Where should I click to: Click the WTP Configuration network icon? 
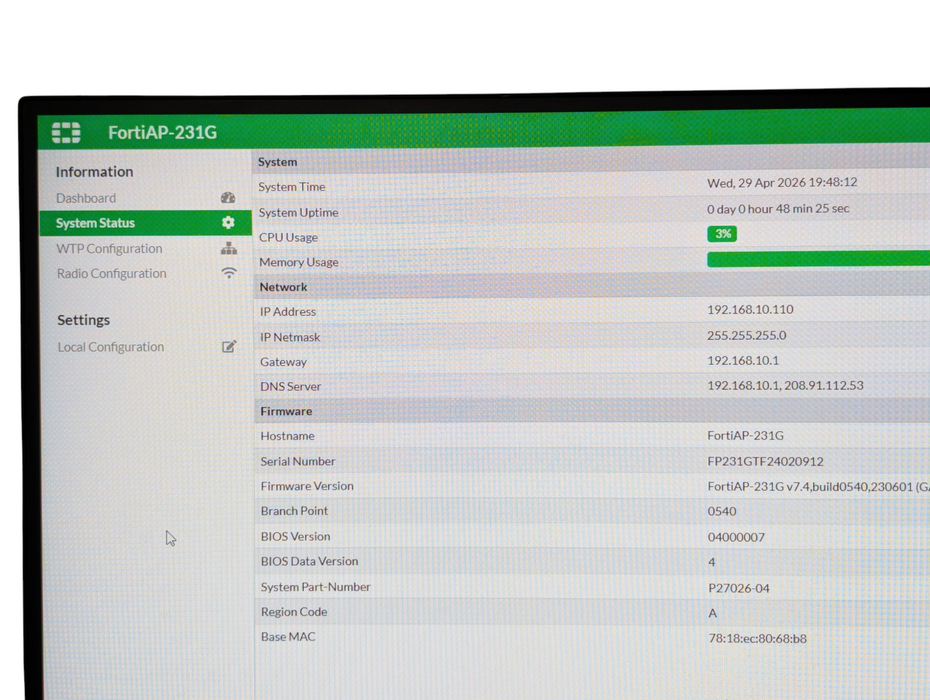point(229,248)
